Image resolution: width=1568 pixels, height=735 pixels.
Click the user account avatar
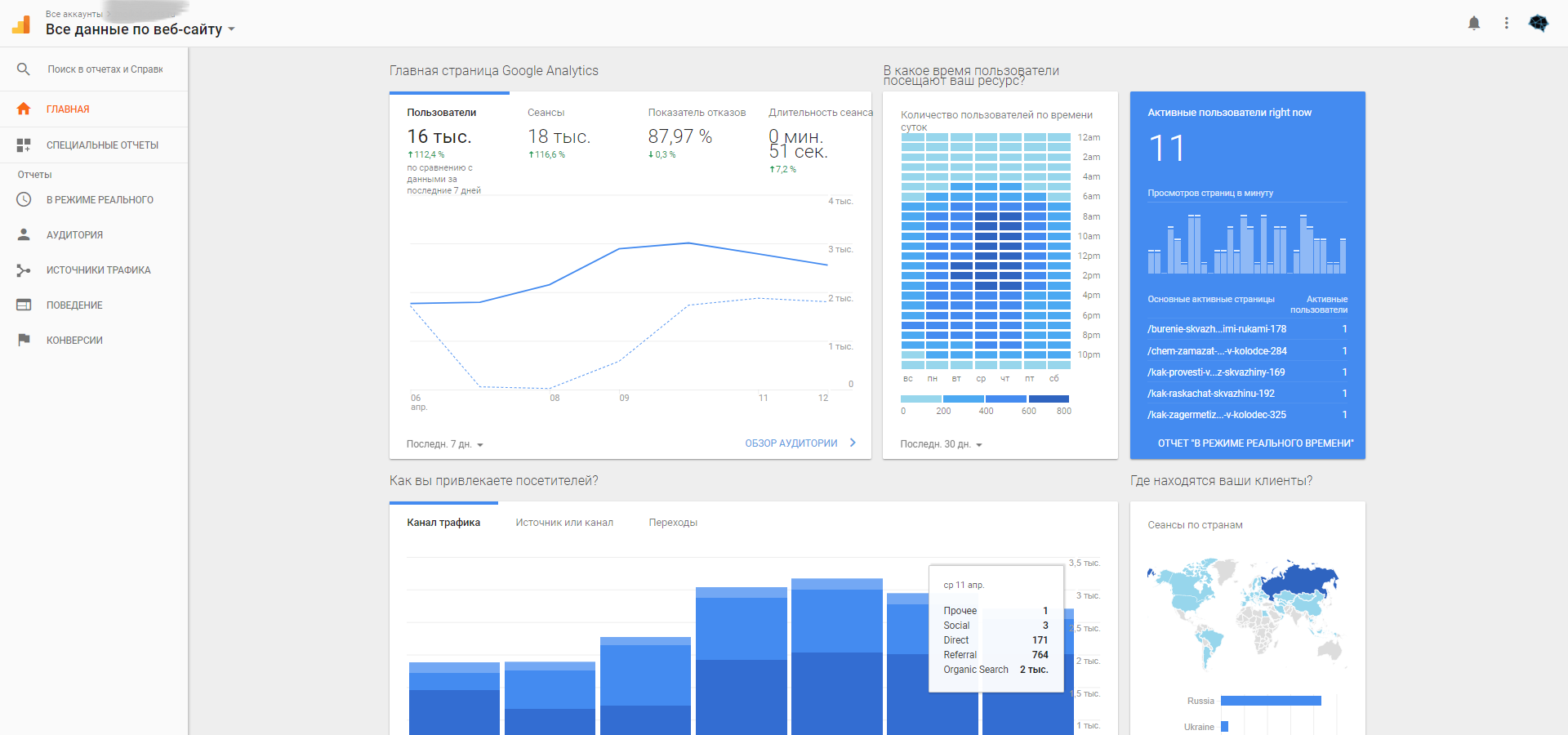tap(1539, 24)
